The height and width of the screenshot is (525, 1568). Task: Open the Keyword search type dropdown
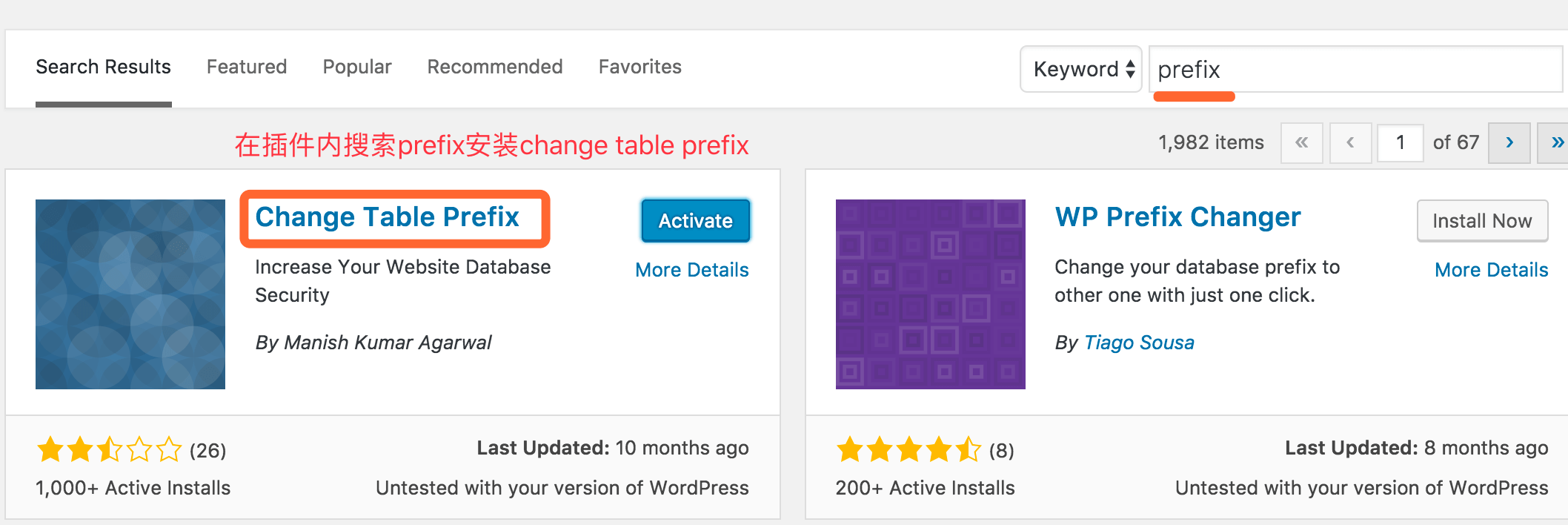1081,69
